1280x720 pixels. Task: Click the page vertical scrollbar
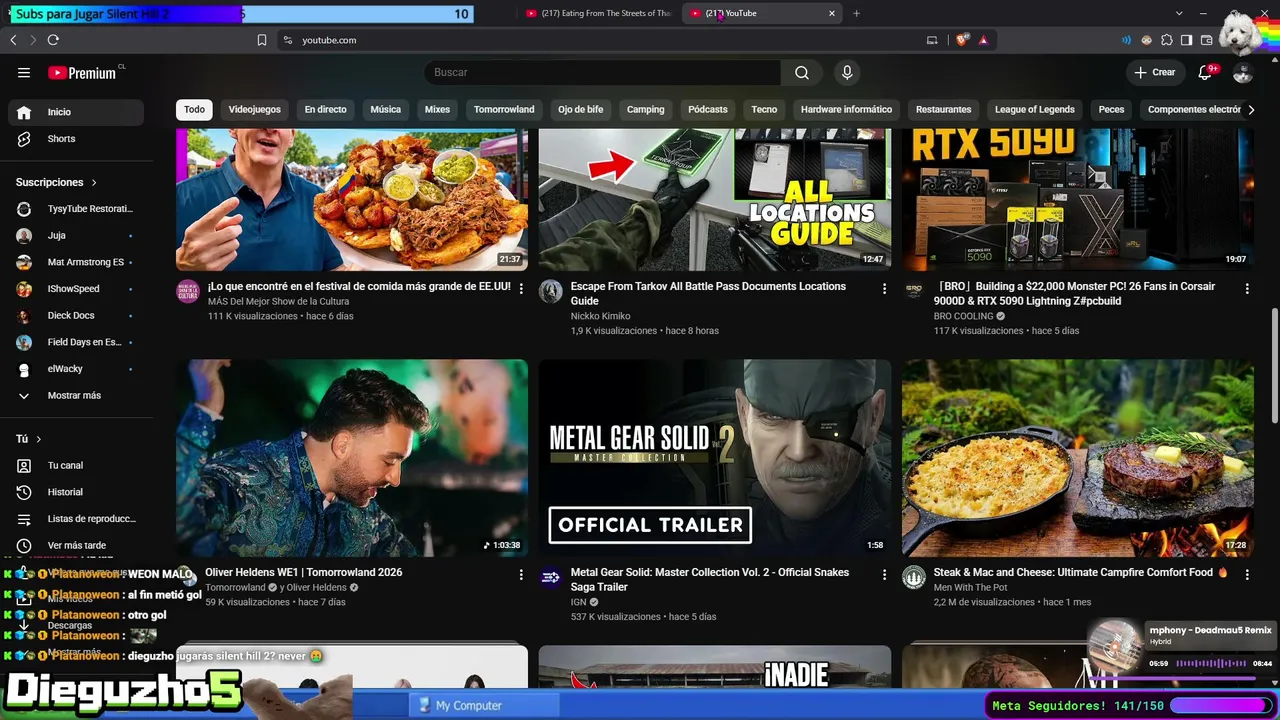point(1274,365)
